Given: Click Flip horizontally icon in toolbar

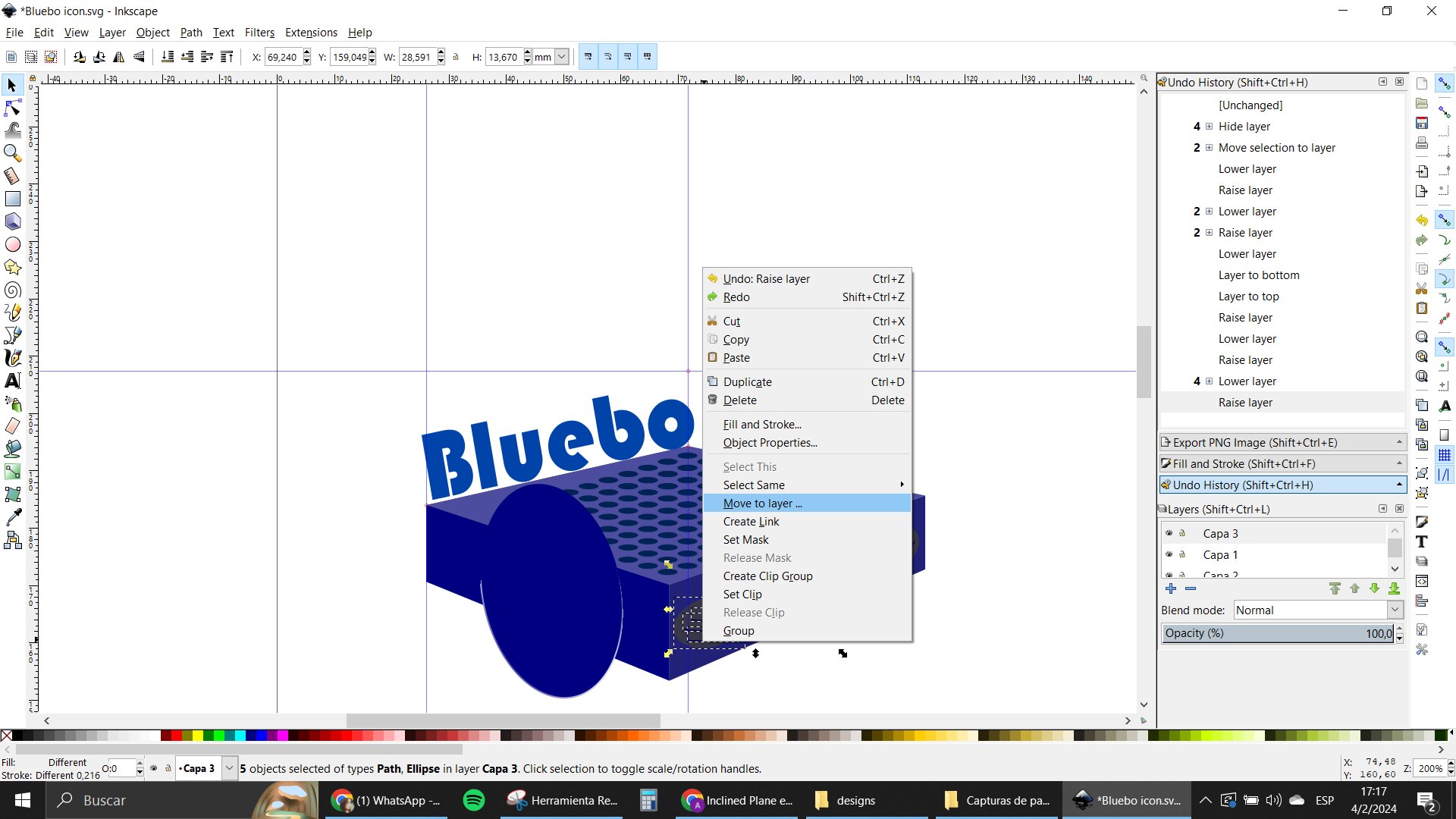Looking at the screenshot, I should (x=119, y=57).
